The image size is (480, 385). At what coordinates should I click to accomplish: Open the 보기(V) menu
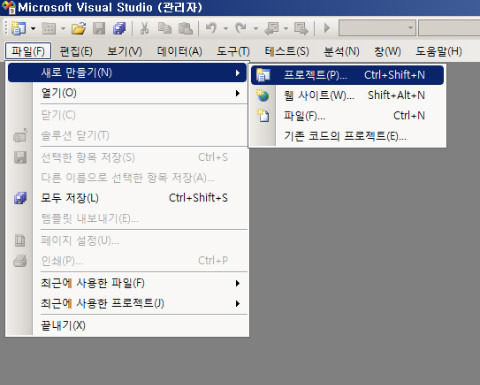125,51
